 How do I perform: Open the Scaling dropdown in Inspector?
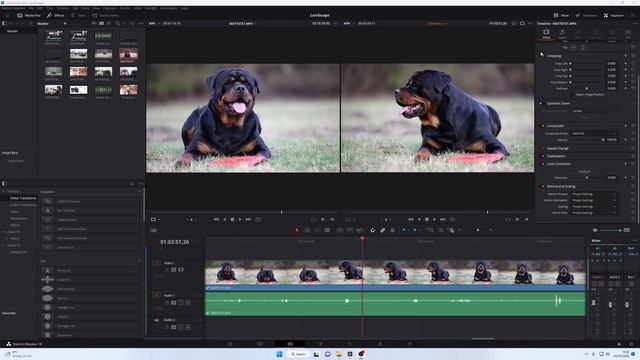coord(594,207)
